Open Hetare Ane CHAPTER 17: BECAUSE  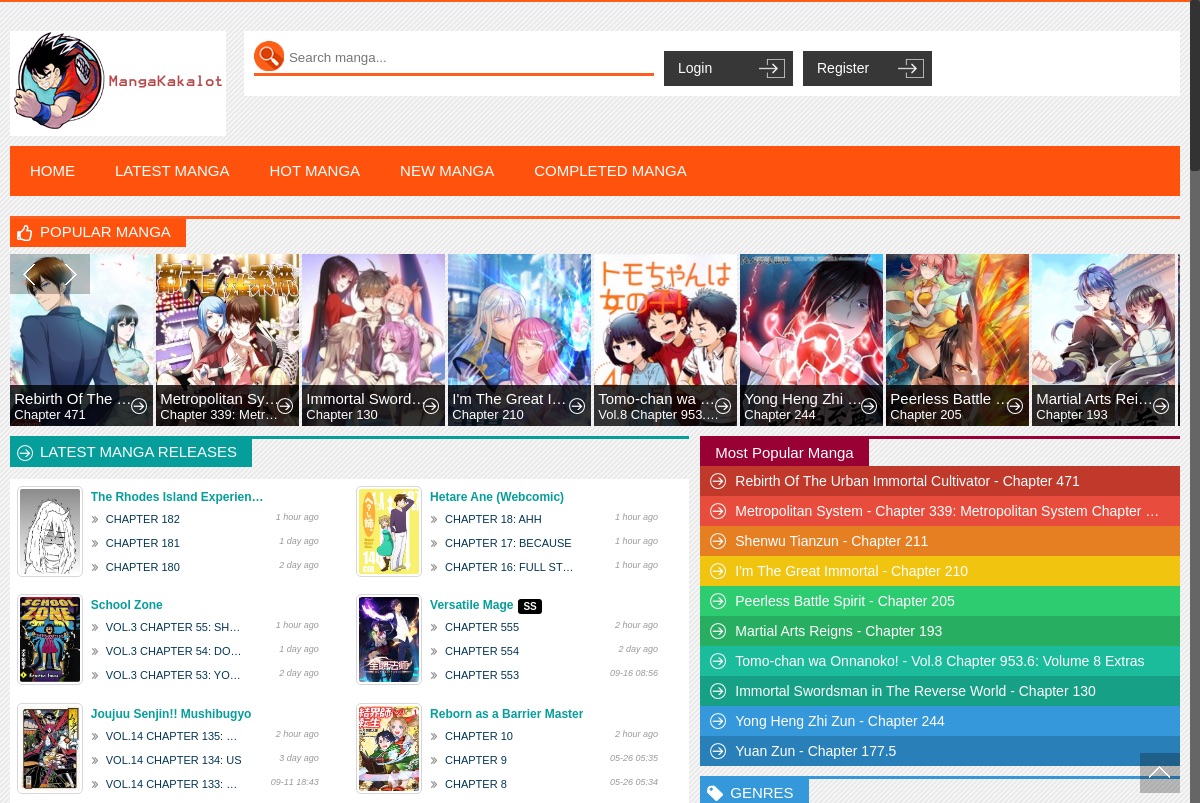(x=508, y=543)
